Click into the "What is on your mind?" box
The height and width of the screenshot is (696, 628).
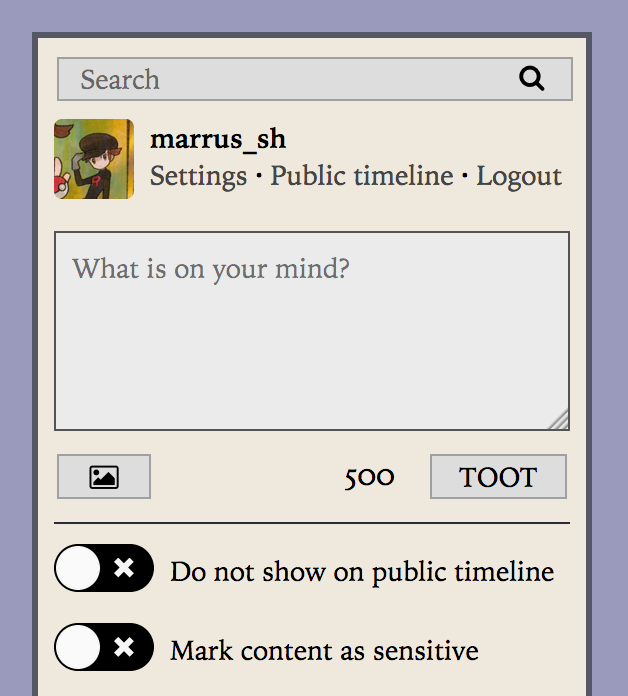pyautogui.click(x=312, y=331)
